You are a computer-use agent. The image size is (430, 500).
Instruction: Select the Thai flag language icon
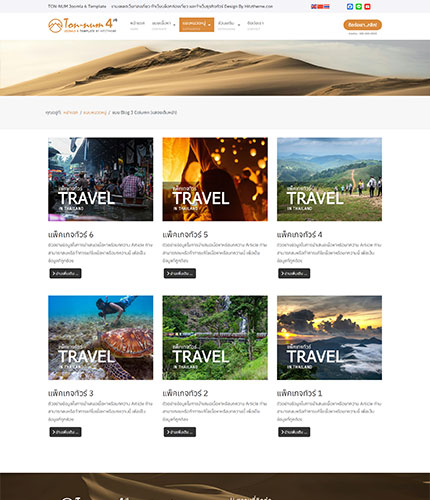coord(327,7)
